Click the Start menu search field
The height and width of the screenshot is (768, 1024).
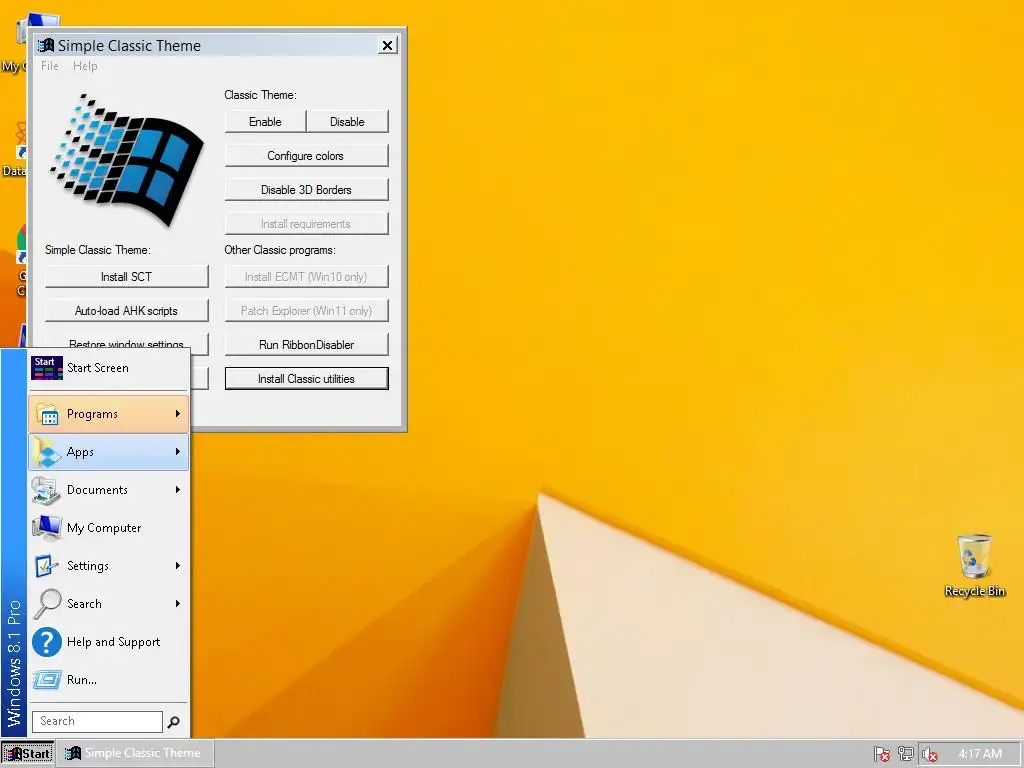[x=97, y=722]
